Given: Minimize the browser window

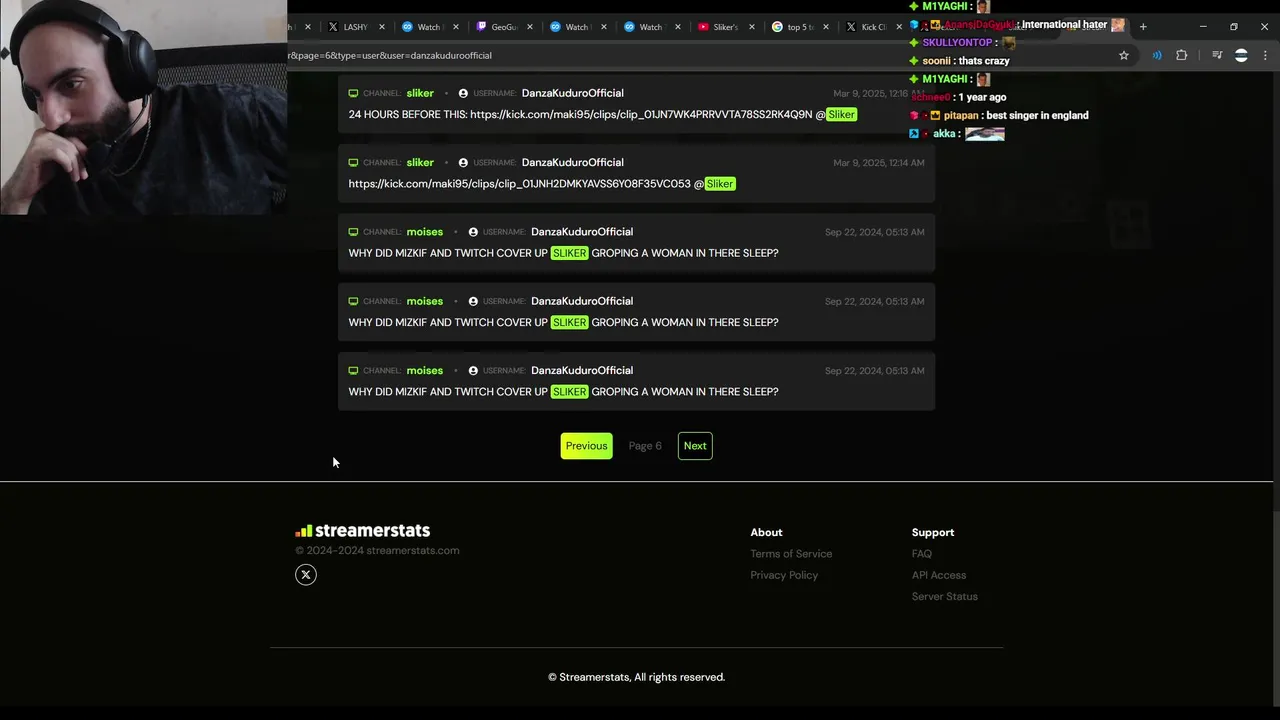Looking at the screenshot, I should tap(1203, 27).
